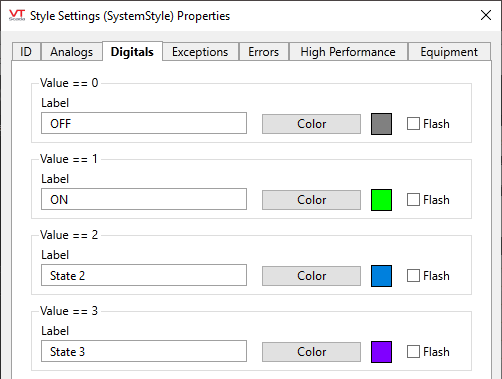Image resolution: width=502 pixels, height=379 pixels.
Task: Go to the Errors tab
Action: point(263,52)
